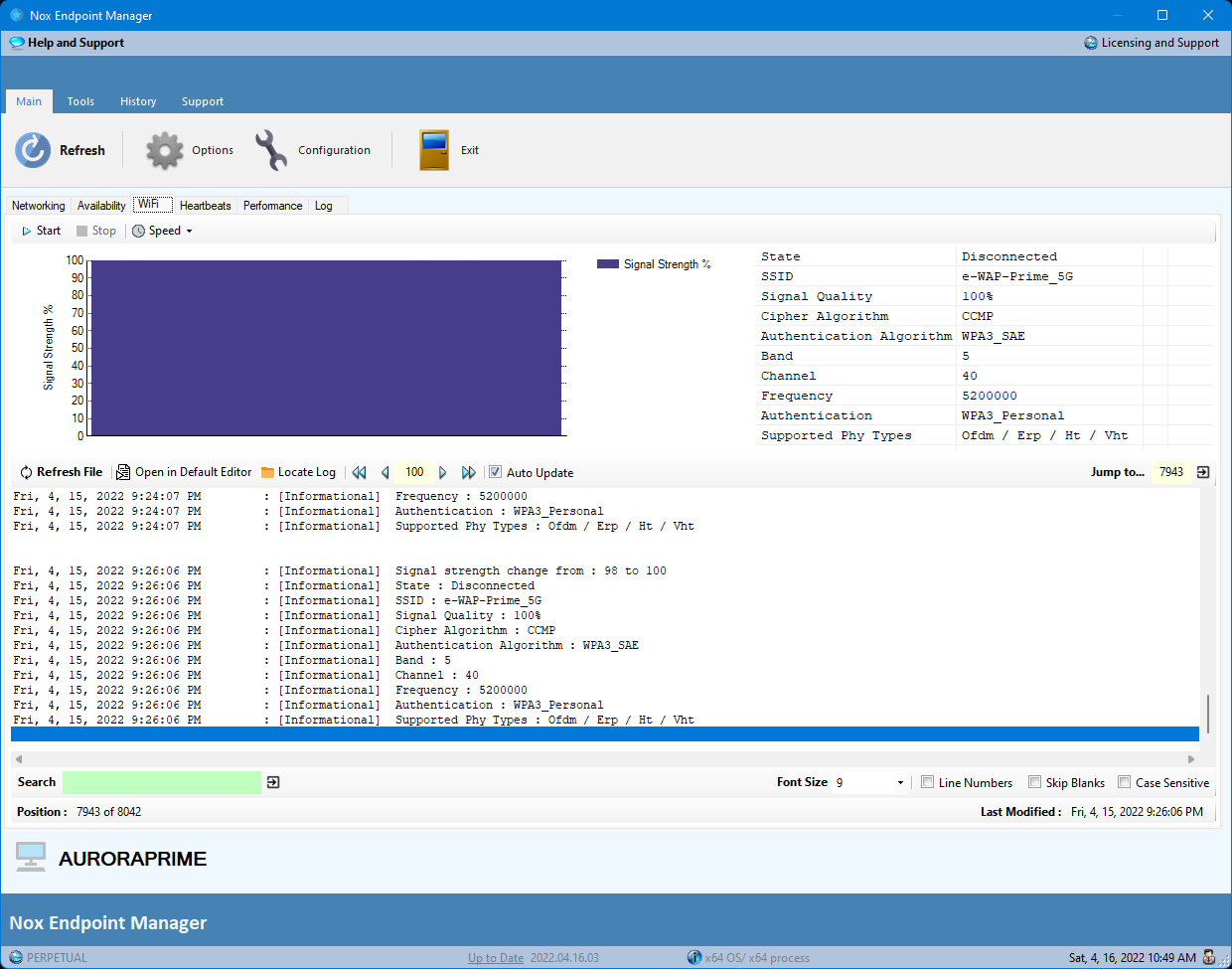The width and height of the screenshot is (1232, 969).
Task: Click the highlighted blue log row
Action: pyautogui.click(x=605, y=734)
